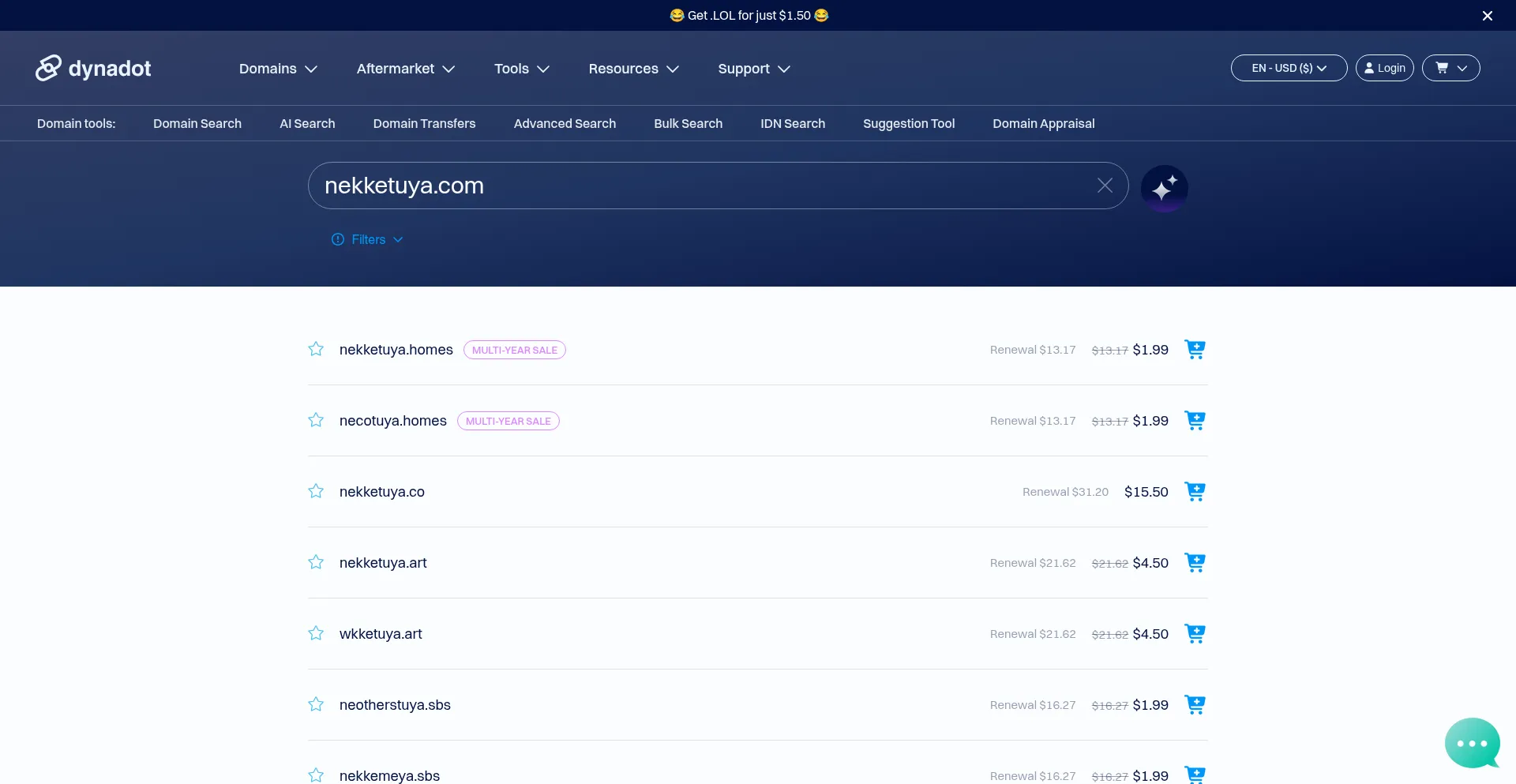The width and height of the screenshot is (1516, 784).
Task: Toggle favorite star for nekkemeya.sbs
Action: point(316,775)
